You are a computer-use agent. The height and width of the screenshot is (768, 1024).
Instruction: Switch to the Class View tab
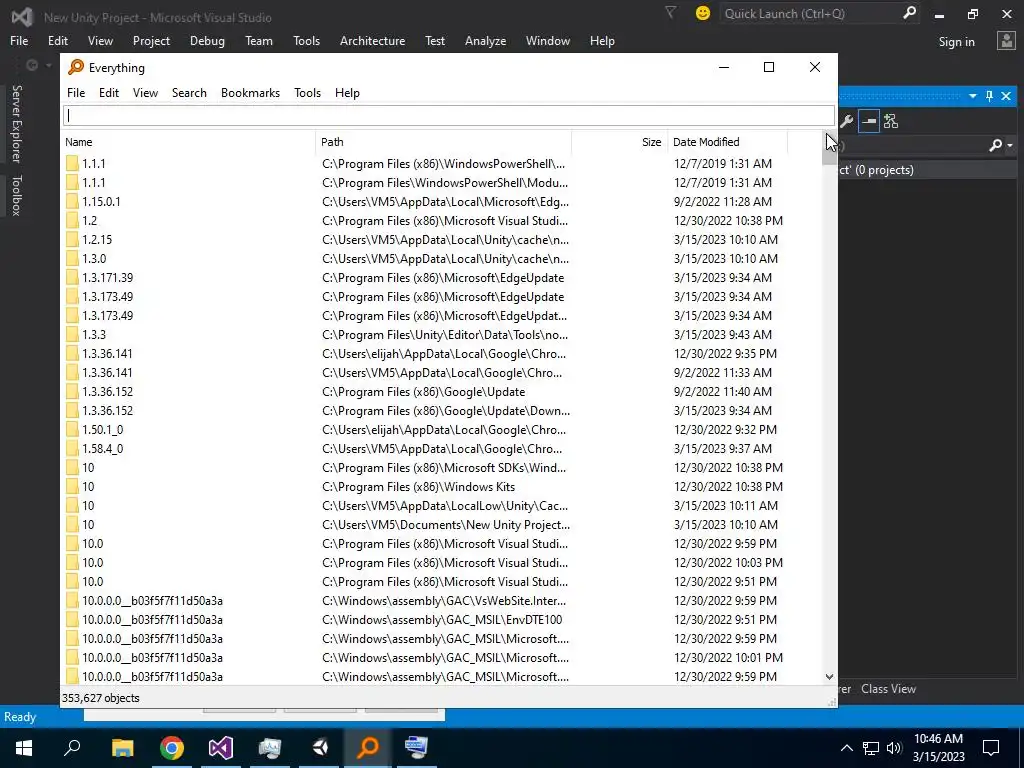tap(888, 688)
